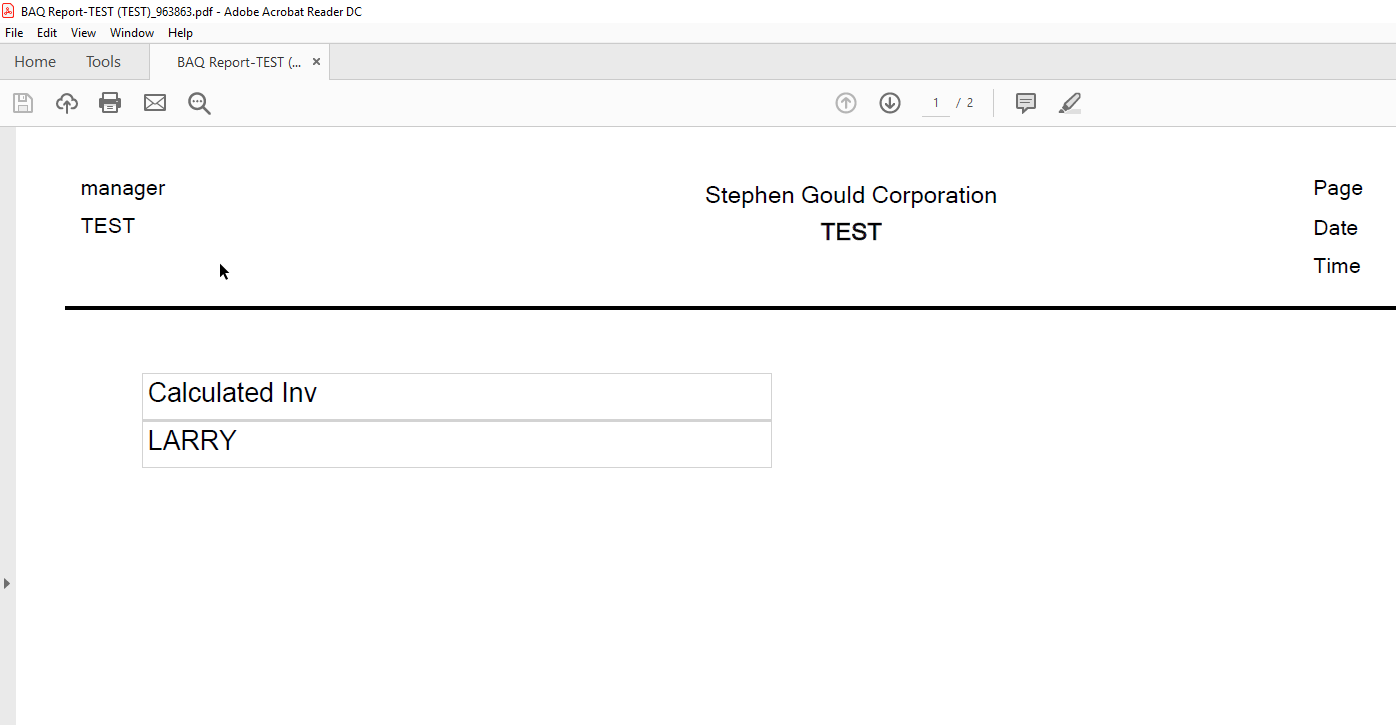The width and height of the screenshot is (1396, 725).
Task: Click the upload to cloud icon
Action: (67, 103)
